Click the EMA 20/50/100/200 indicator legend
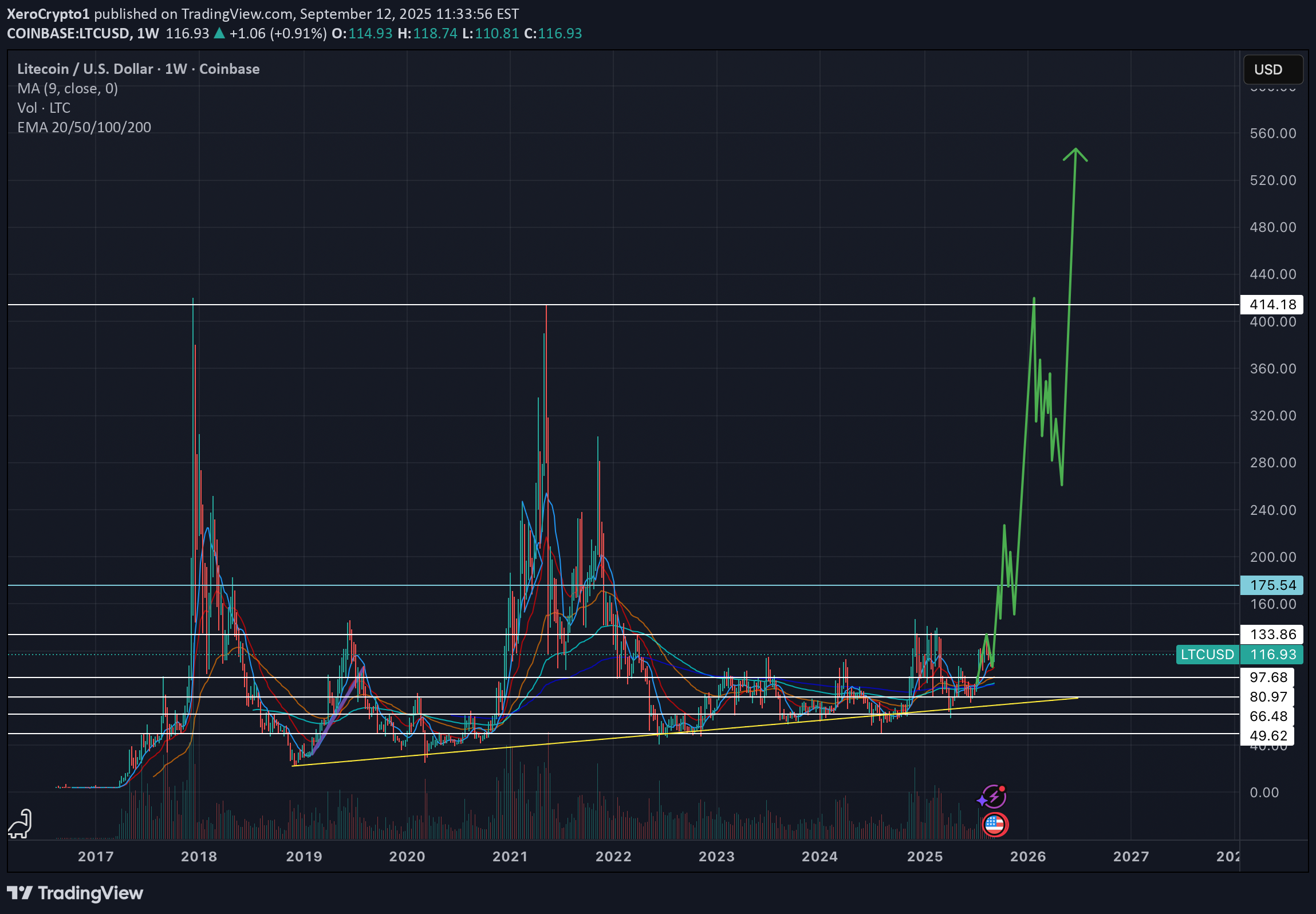 84,127
